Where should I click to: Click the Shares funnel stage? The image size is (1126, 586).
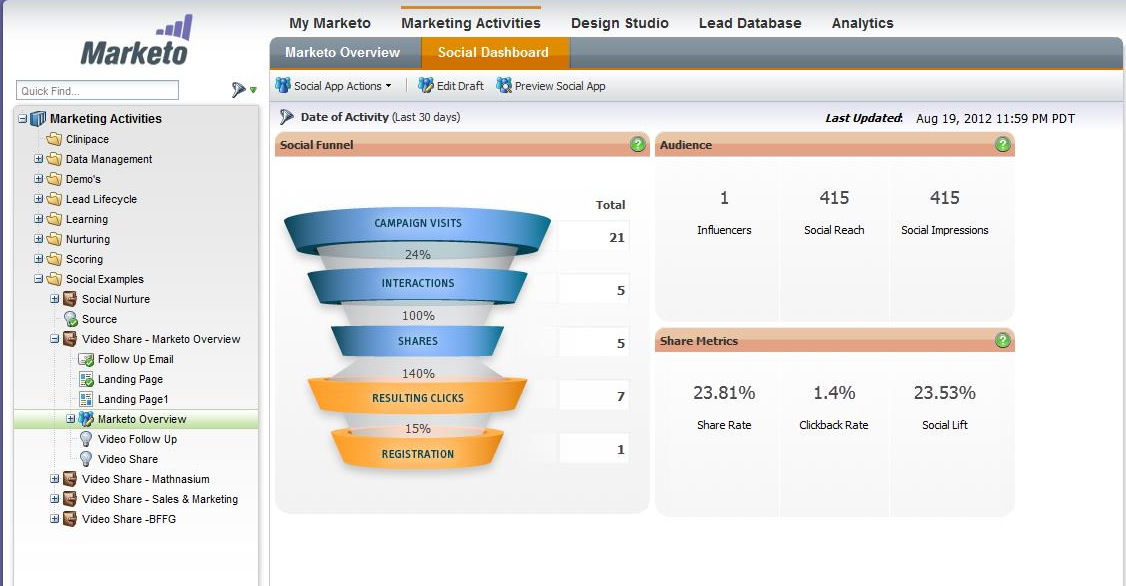pyautogui.click(x=418, y=342)
